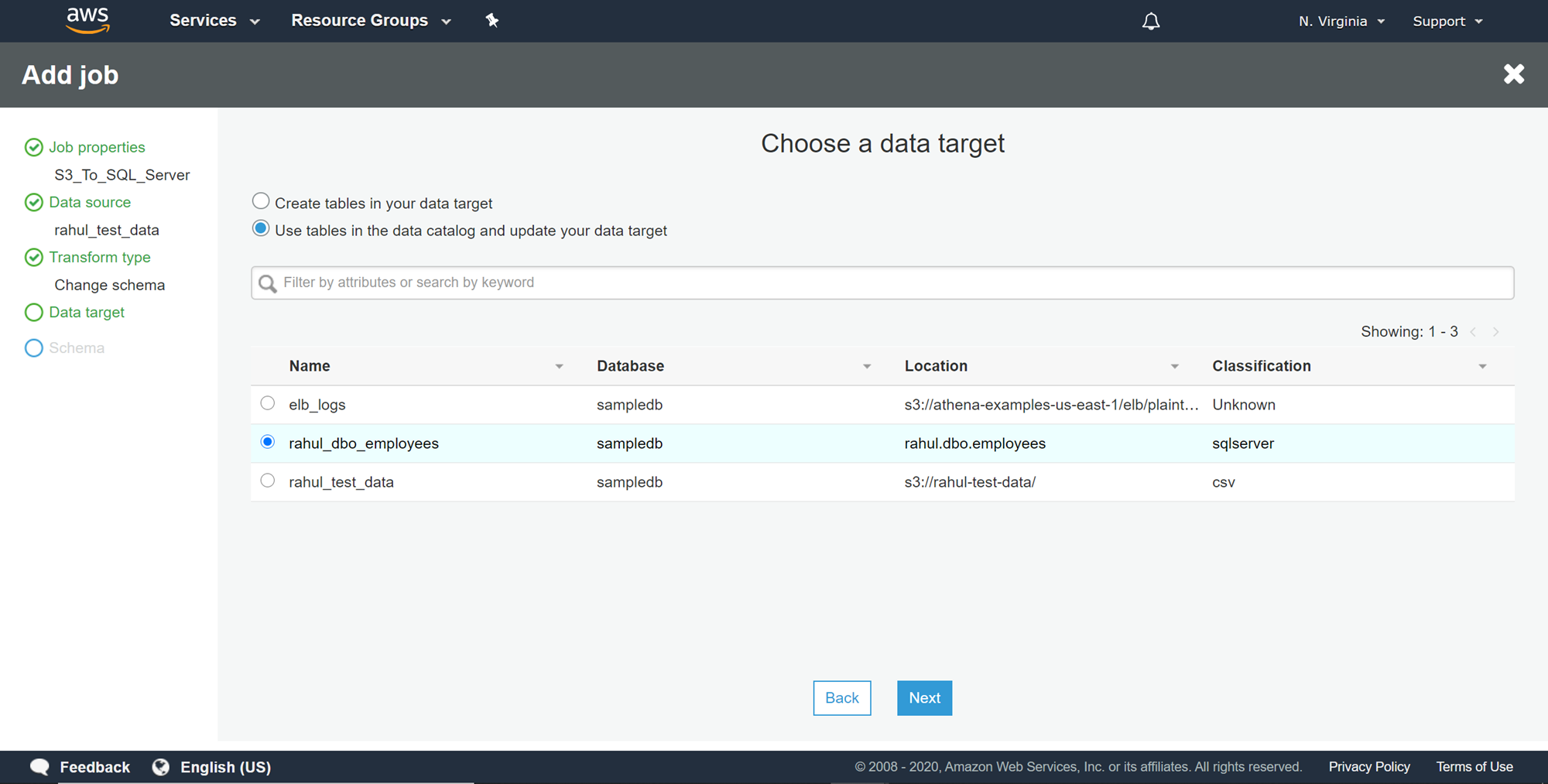
Task: Open the Services menu
Action: (x=214, y=21)
